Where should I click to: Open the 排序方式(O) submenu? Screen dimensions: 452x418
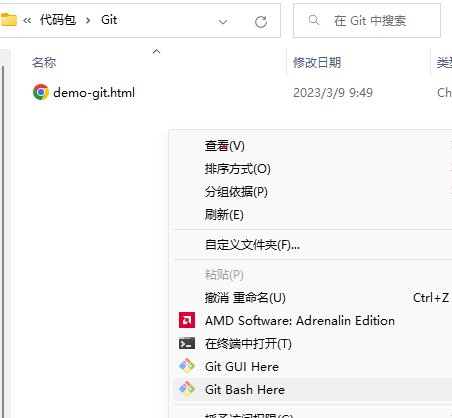[312, 169]
